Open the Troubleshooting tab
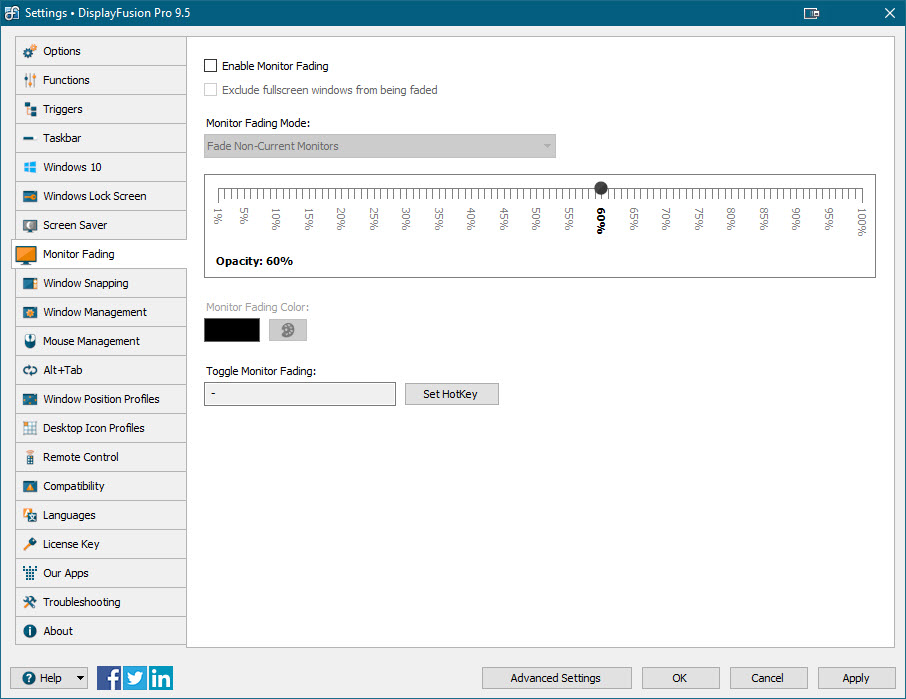The height and width of the screenshot is (699, 906). click(x=101, y=602)
